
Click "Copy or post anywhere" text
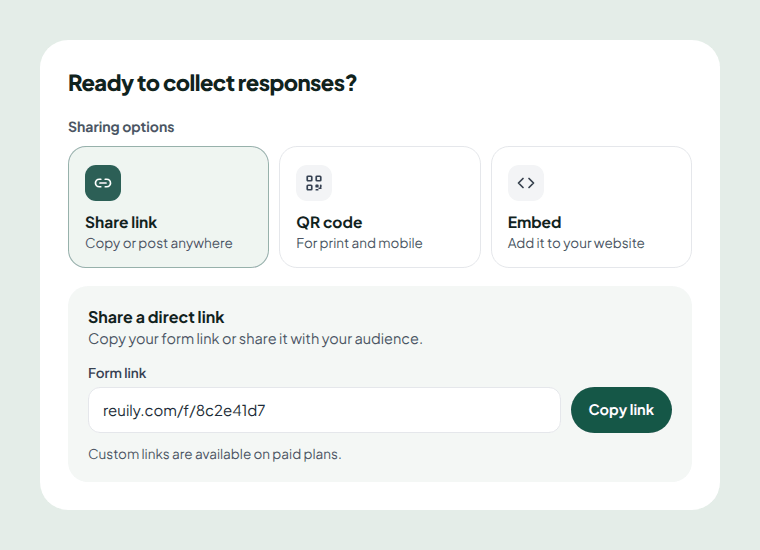(159, 243)
